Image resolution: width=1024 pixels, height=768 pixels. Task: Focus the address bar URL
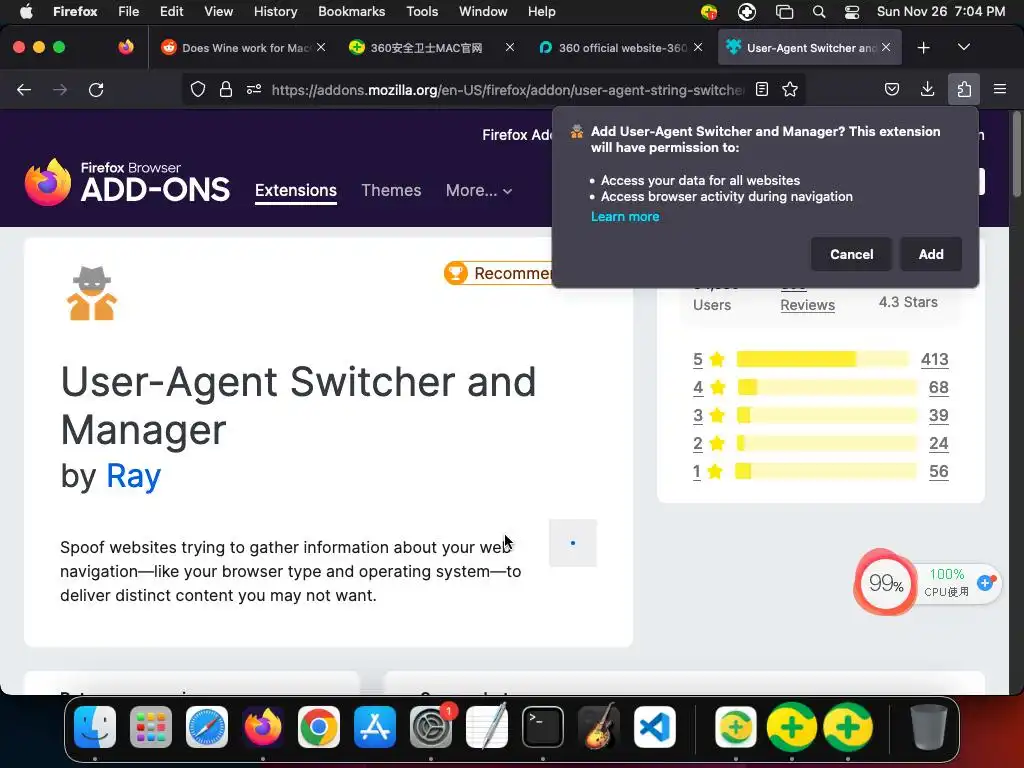[x=507, y=90]
